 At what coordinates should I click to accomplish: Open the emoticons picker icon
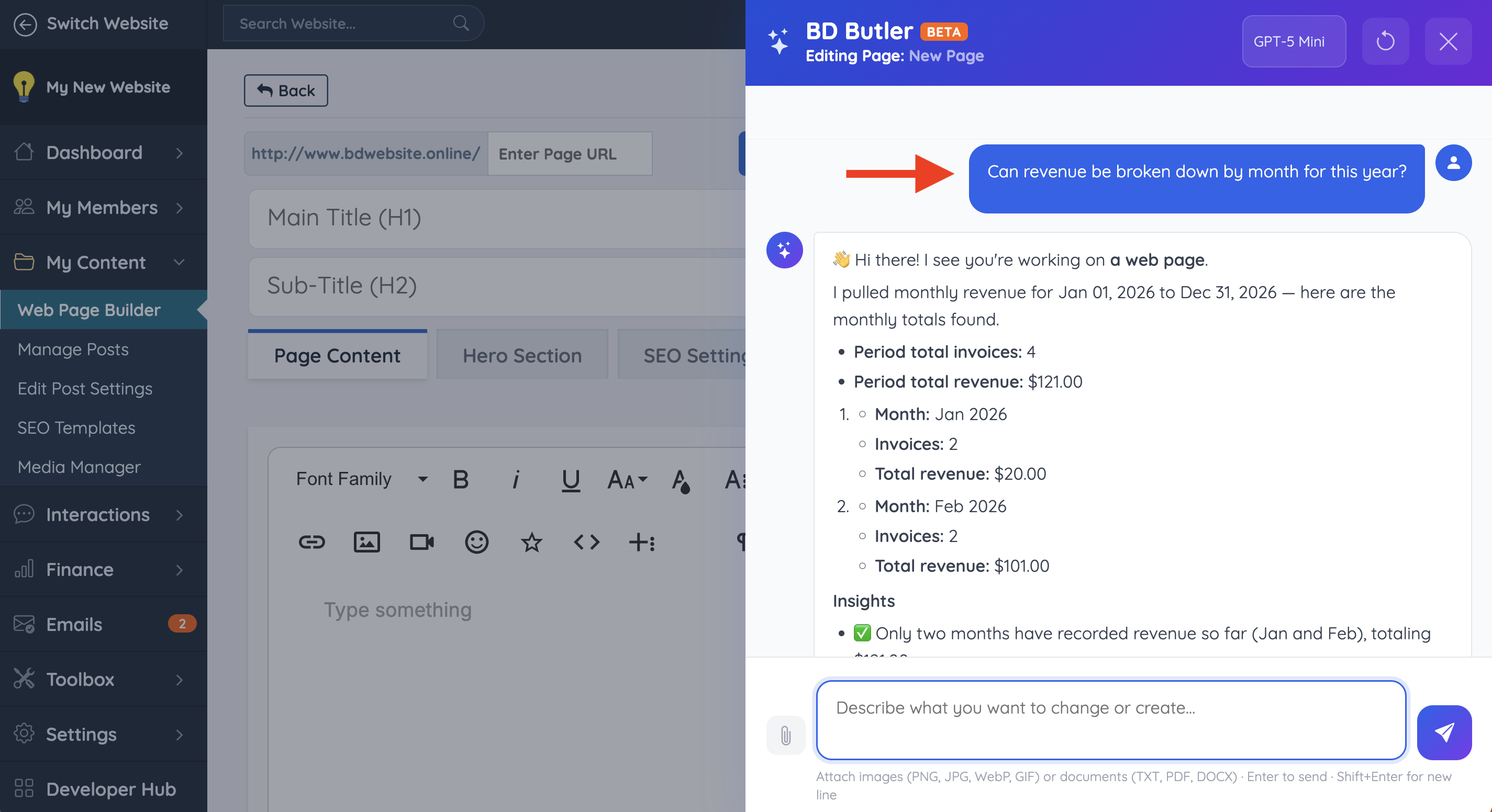[x=477, y=543]
